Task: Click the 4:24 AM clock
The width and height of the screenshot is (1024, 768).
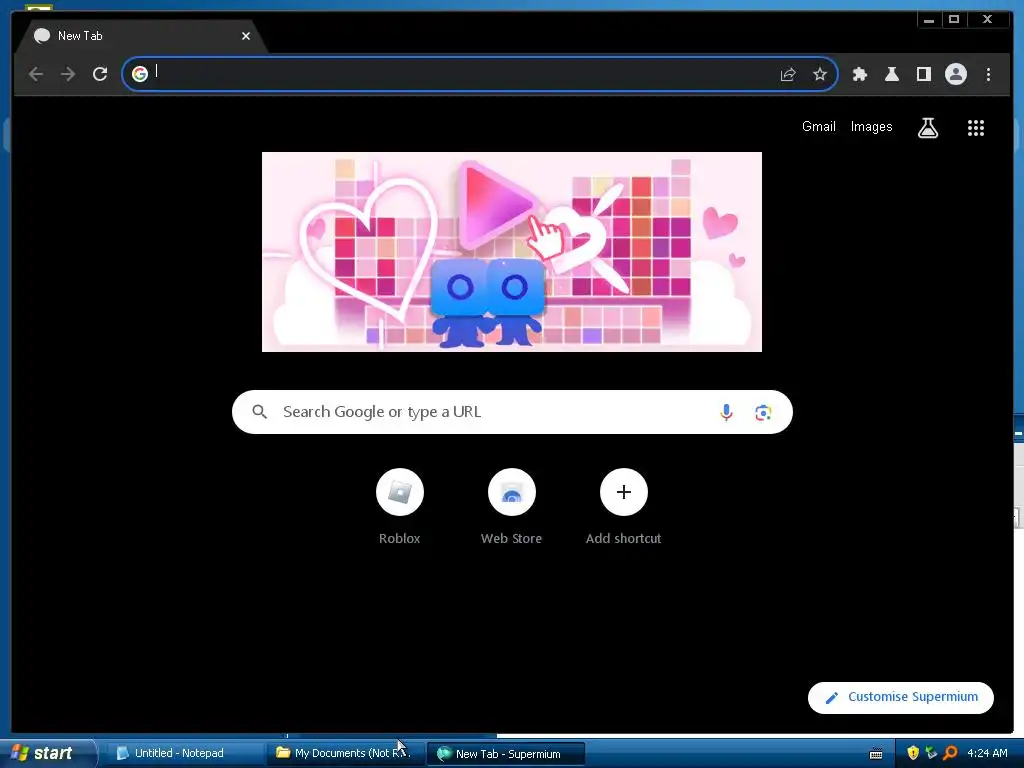Action: [x=987, y=753]
